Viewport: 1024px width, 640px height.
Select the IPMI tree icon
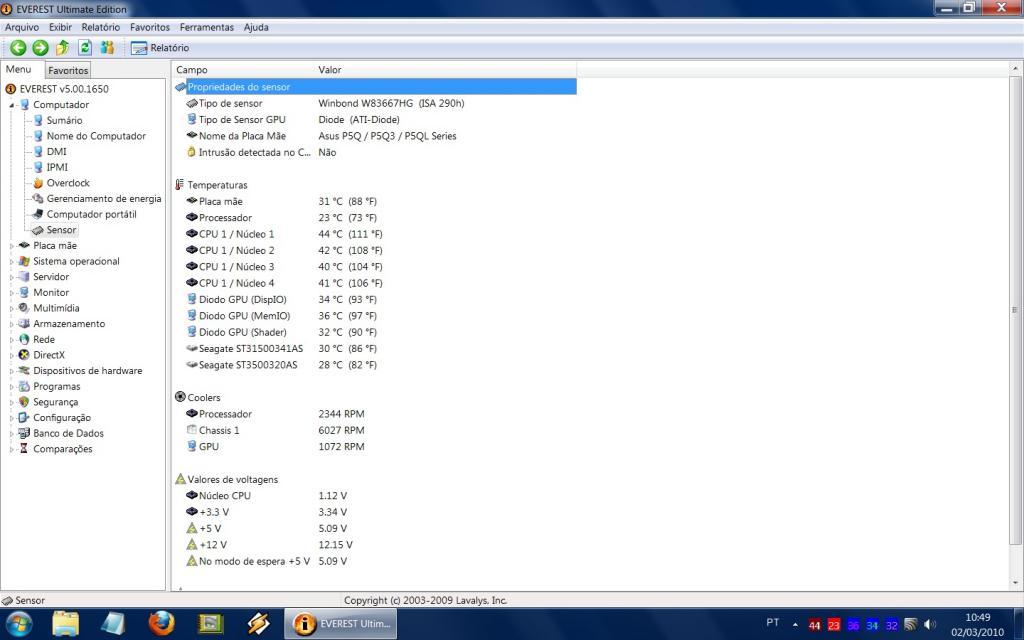coord(38,167)
